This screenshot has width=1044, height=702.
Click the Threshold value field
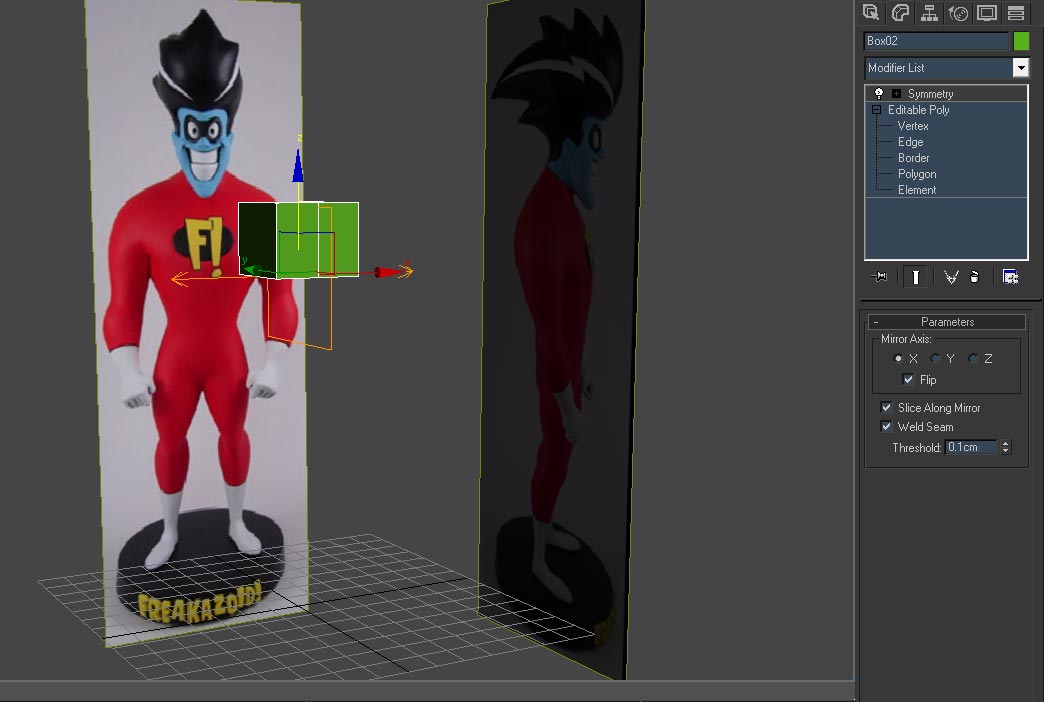pyautogui.click(x=971, y=447)
